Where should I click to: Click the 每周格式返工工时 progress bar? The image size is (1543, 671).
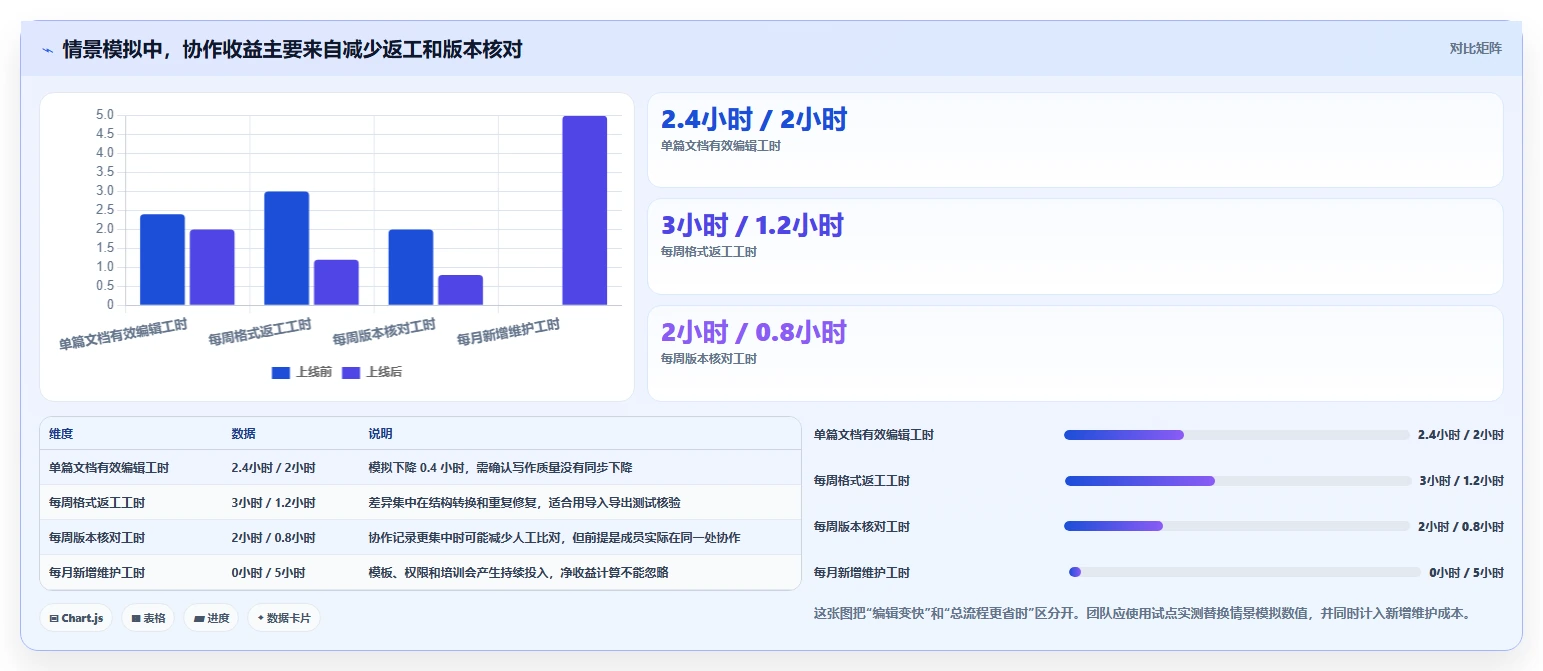[x=1238, y=481]
